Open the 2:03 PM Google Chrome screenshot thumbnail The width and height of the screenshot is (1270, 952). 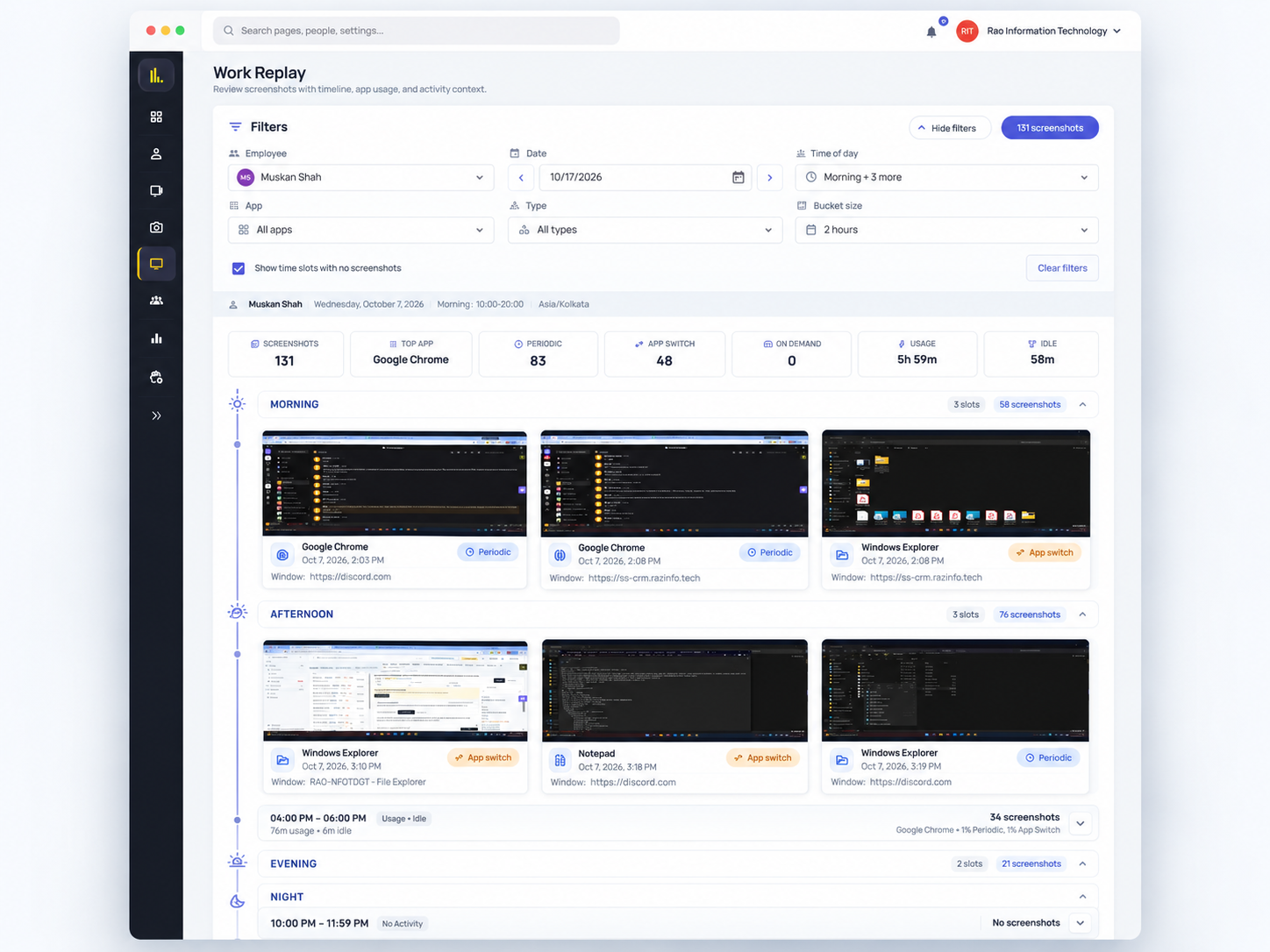(x=395, y=483)
